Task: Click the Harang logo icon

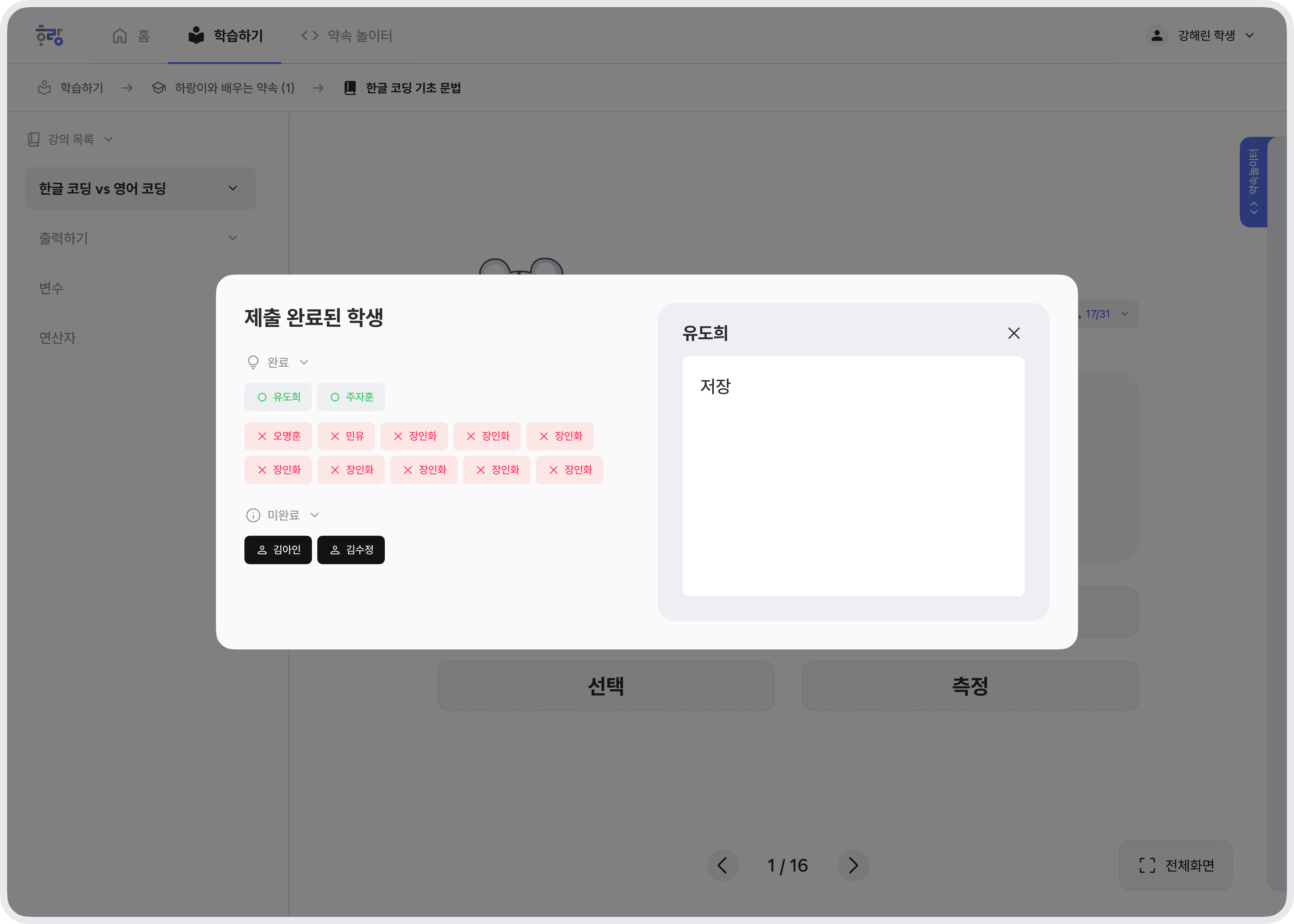Action: pyautogui.click(x=50, y=35)
